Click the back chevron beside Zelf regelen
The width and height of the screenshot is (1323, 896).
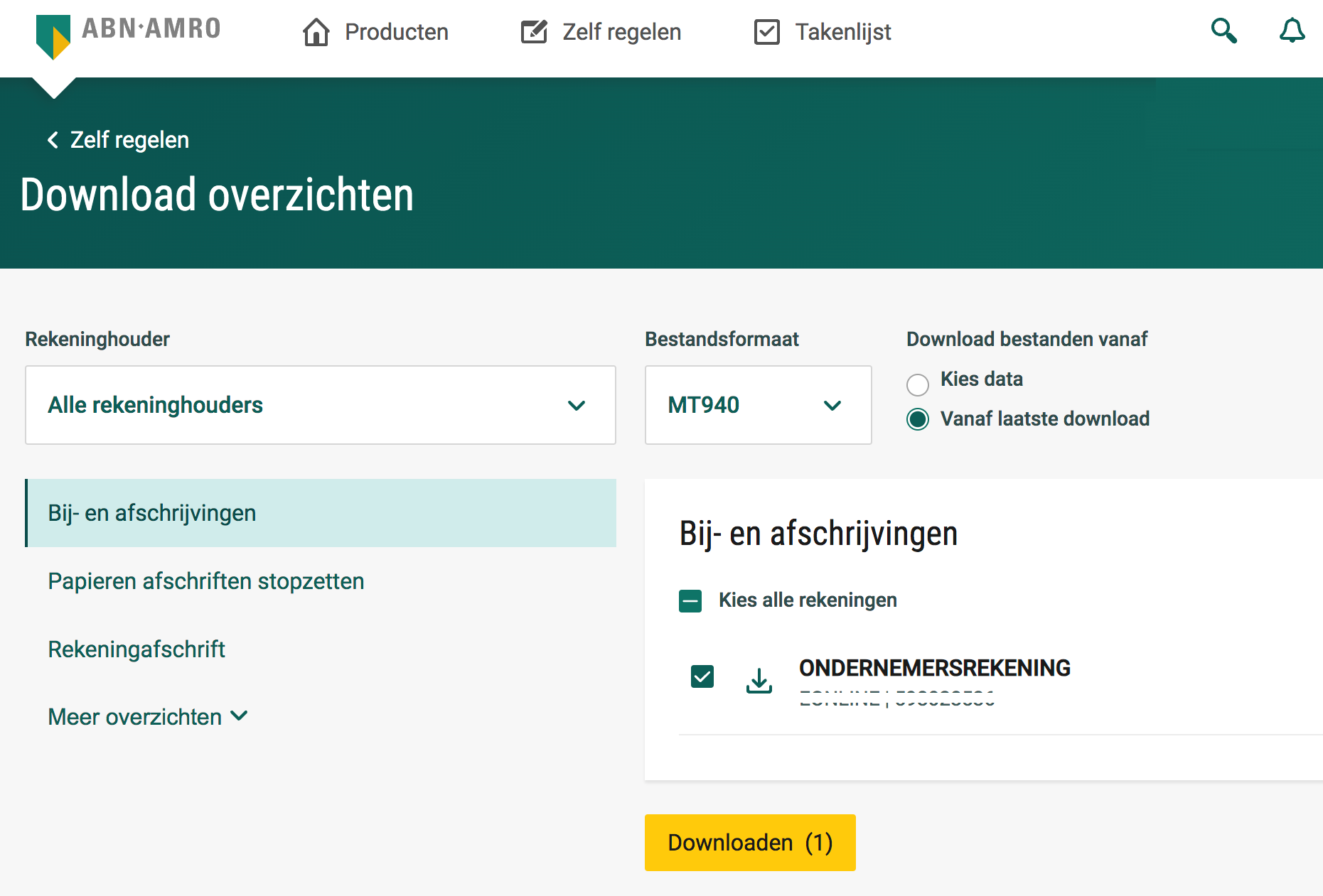[x=53, y=140]
